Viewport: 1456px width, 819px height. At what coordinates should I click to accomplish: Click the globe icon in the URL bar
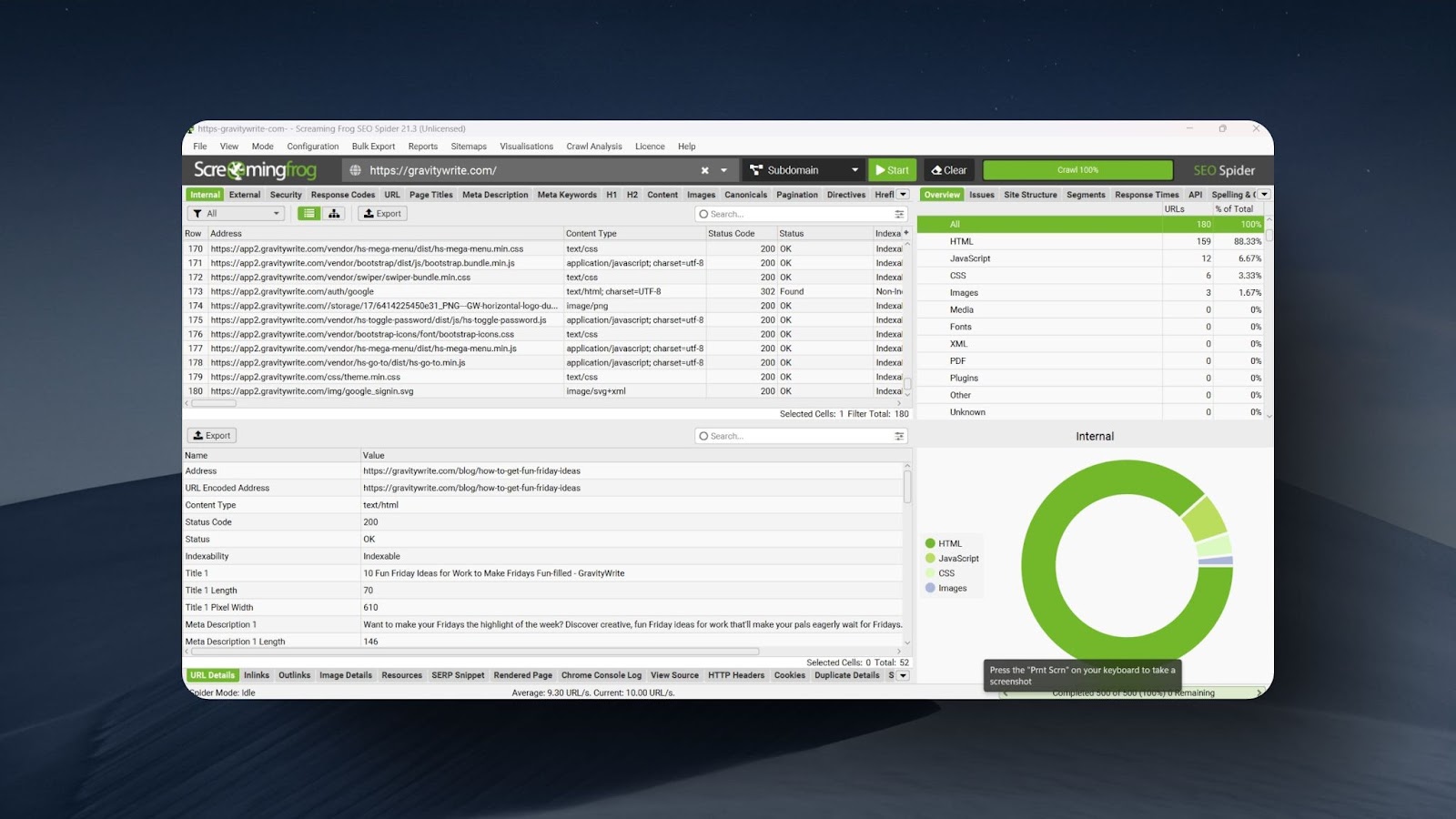356,170
